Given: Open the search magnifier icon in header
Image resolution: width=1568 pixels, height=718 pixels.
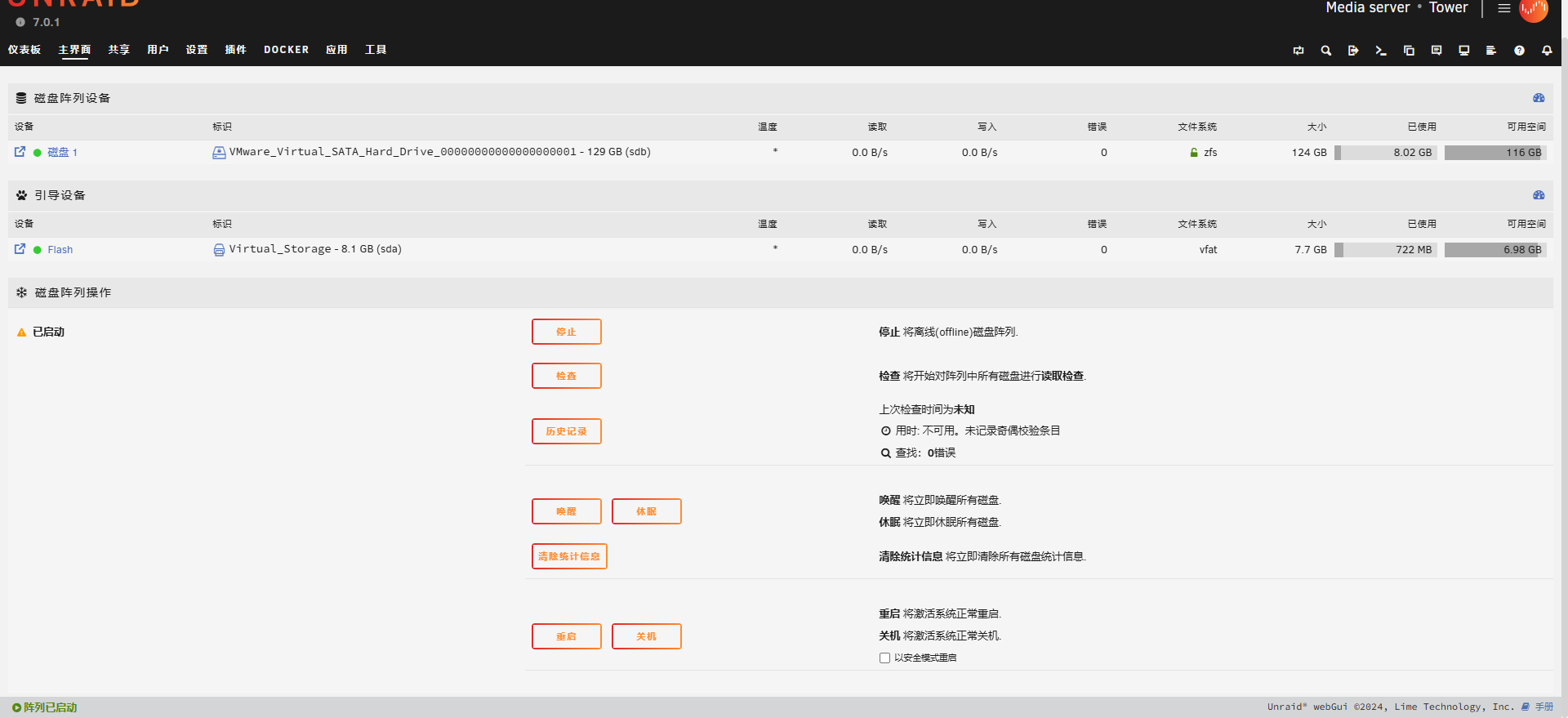Looking at the screenshot, I should (x=1326, y=51).
